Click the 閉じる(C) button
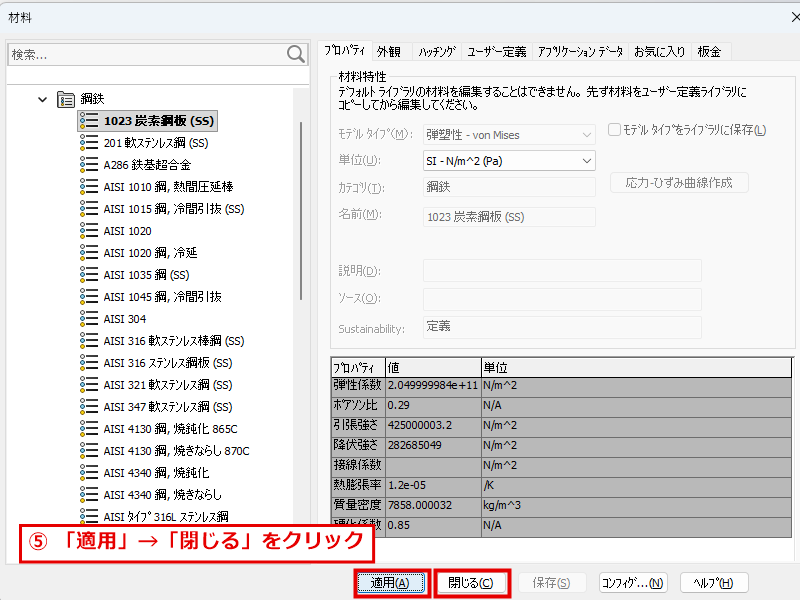This screenshot has width=800, height=600. 471,583
